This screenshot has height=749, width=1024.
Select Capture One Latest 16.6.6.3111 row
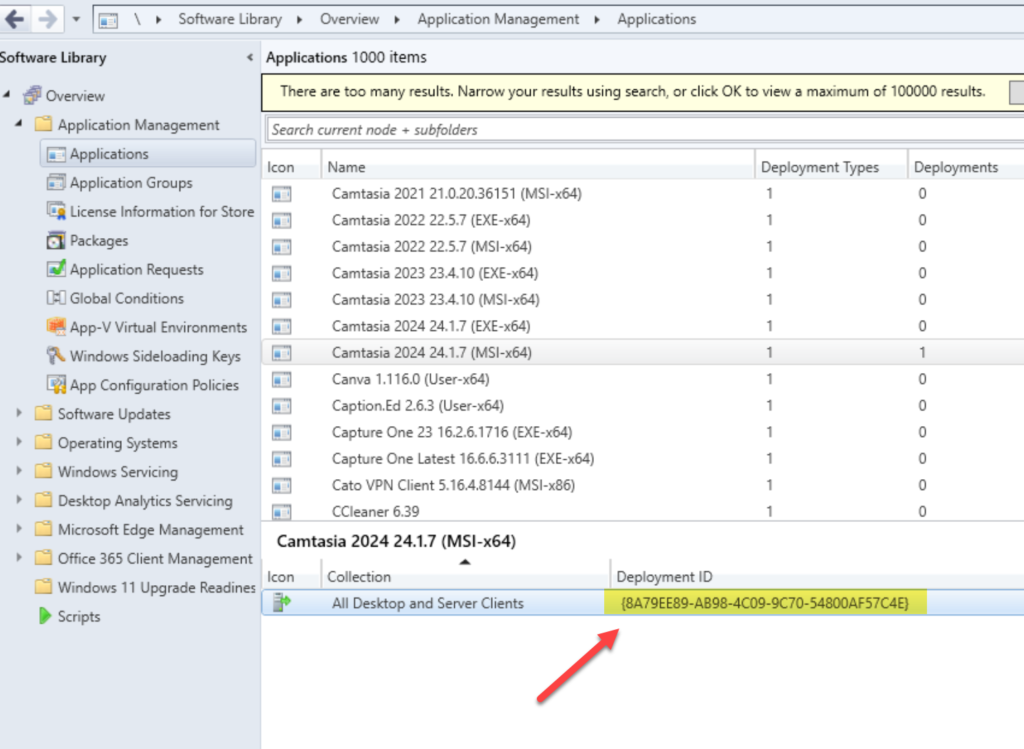643,458
